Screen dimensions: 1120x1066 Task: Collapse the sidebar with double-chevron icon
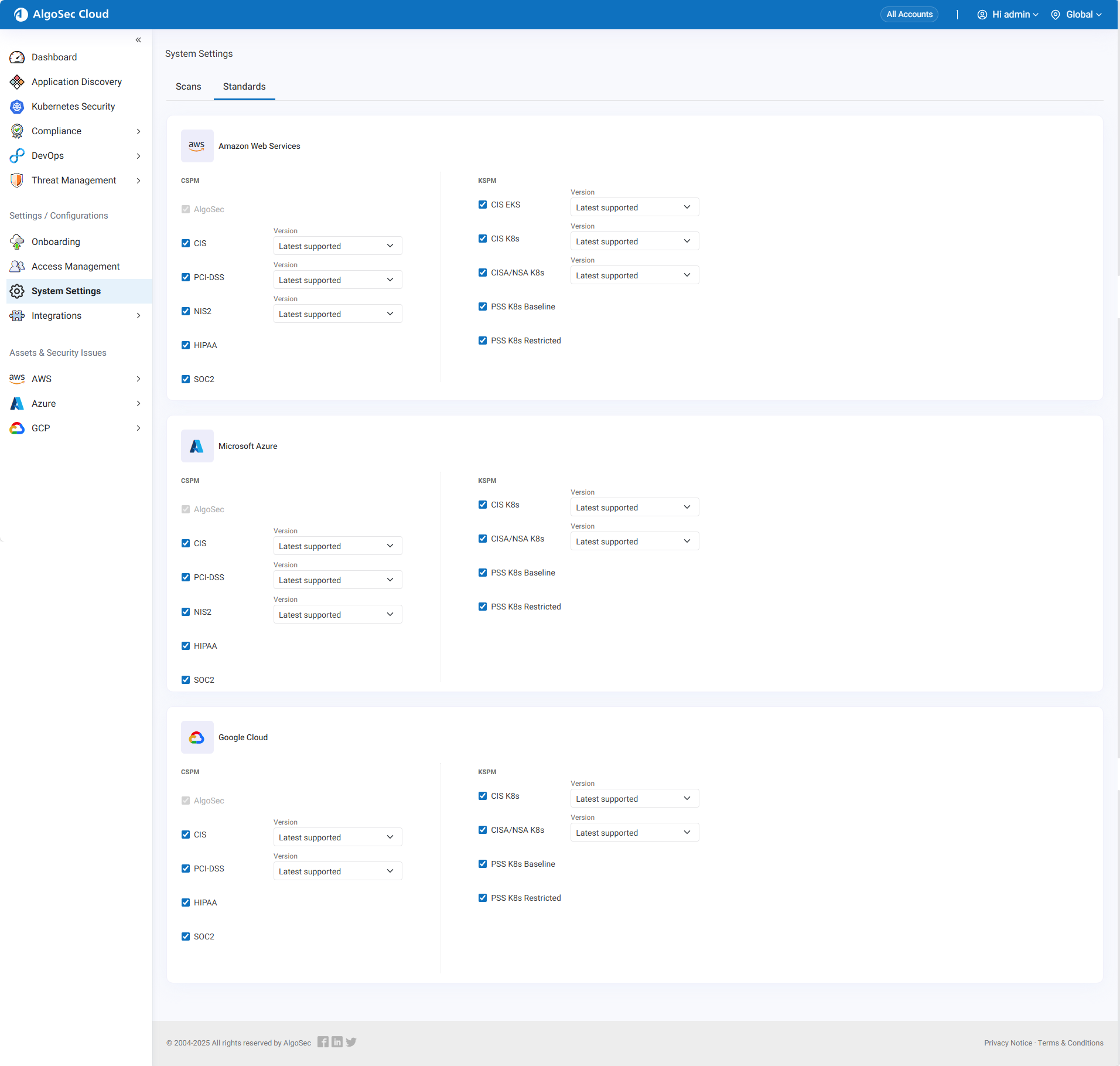point(138,40)
